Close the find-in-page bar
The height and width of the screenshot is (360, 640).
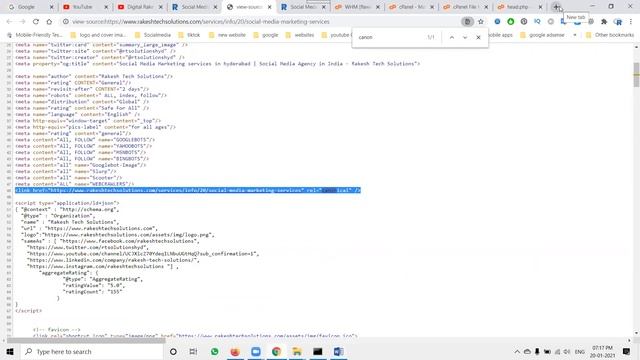click(478, 37)
